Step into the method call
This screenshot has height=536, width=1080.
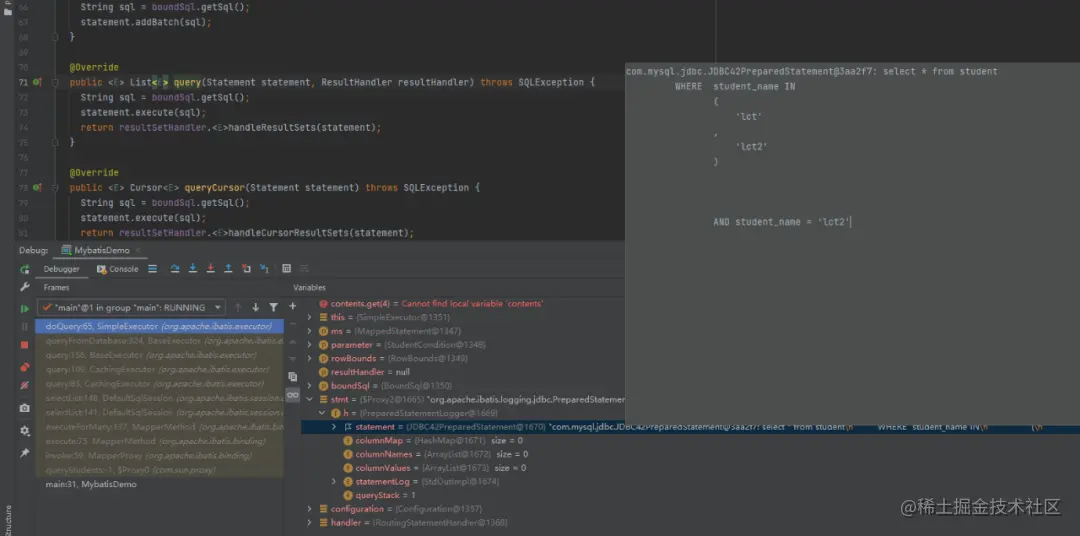click(x=193, y=269)
